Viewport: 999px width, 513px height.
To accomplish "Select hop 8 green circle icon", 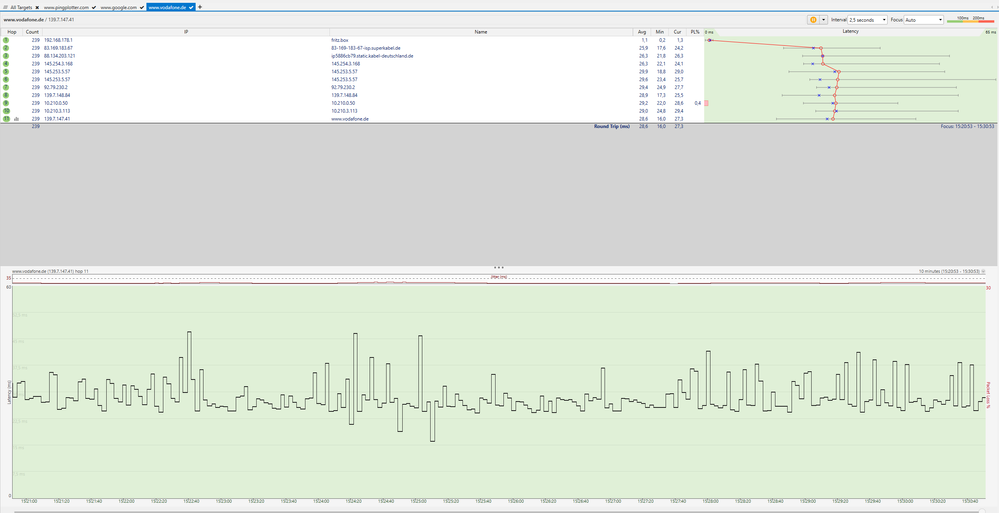I will point(6,95).
